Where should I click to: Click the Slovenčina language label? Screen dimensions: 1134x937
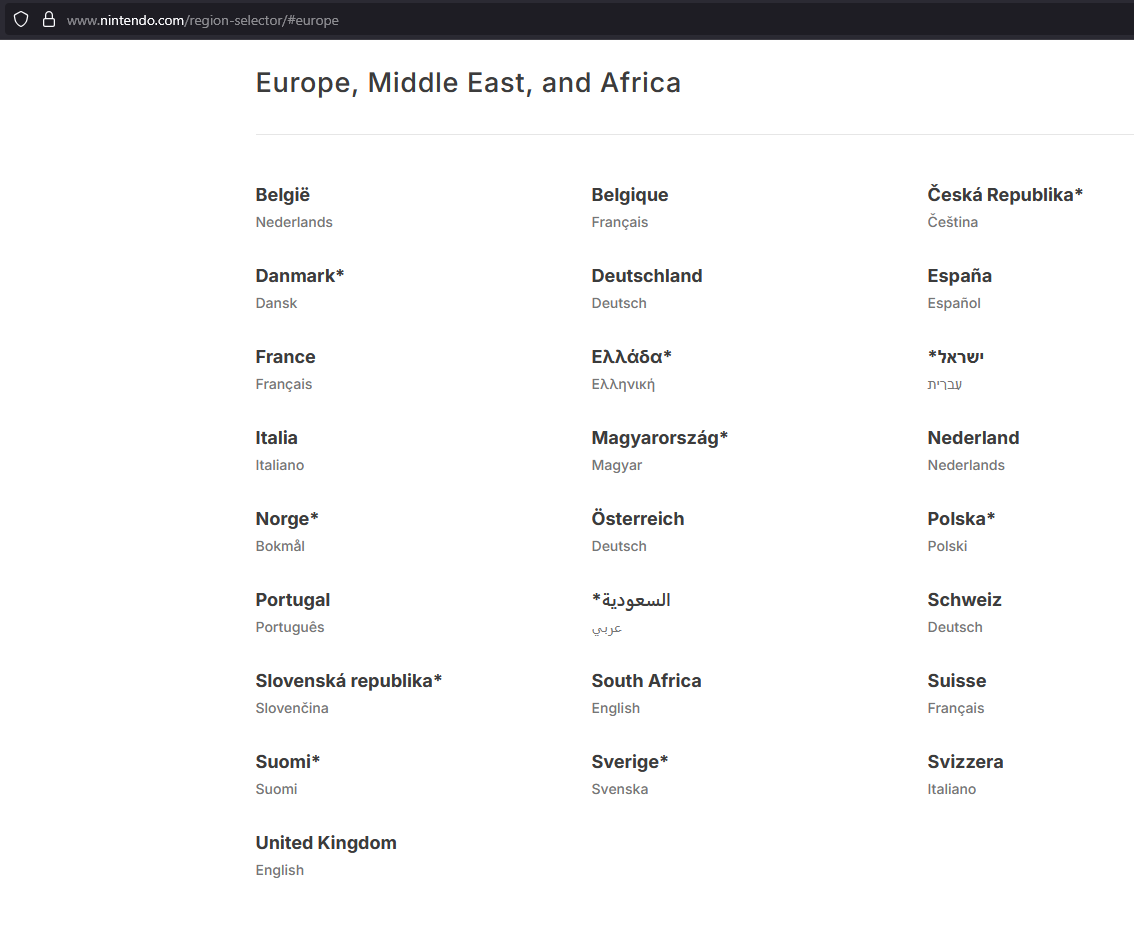tap(291, 708)
